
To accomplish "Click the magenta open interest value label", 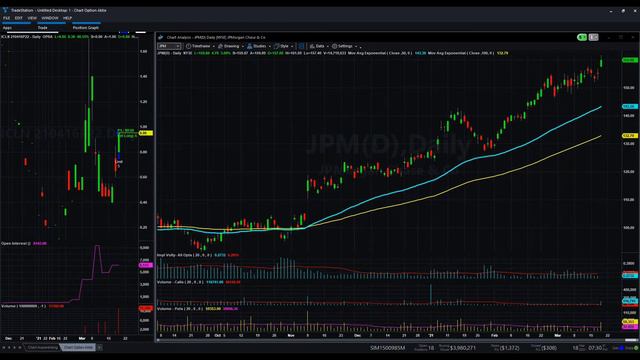I will tap(146, 265).
